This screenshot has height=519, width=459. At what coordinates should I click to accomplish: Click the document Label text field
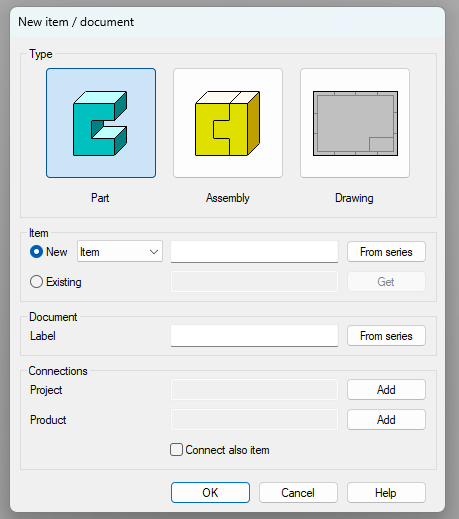(x=254, y=336)
